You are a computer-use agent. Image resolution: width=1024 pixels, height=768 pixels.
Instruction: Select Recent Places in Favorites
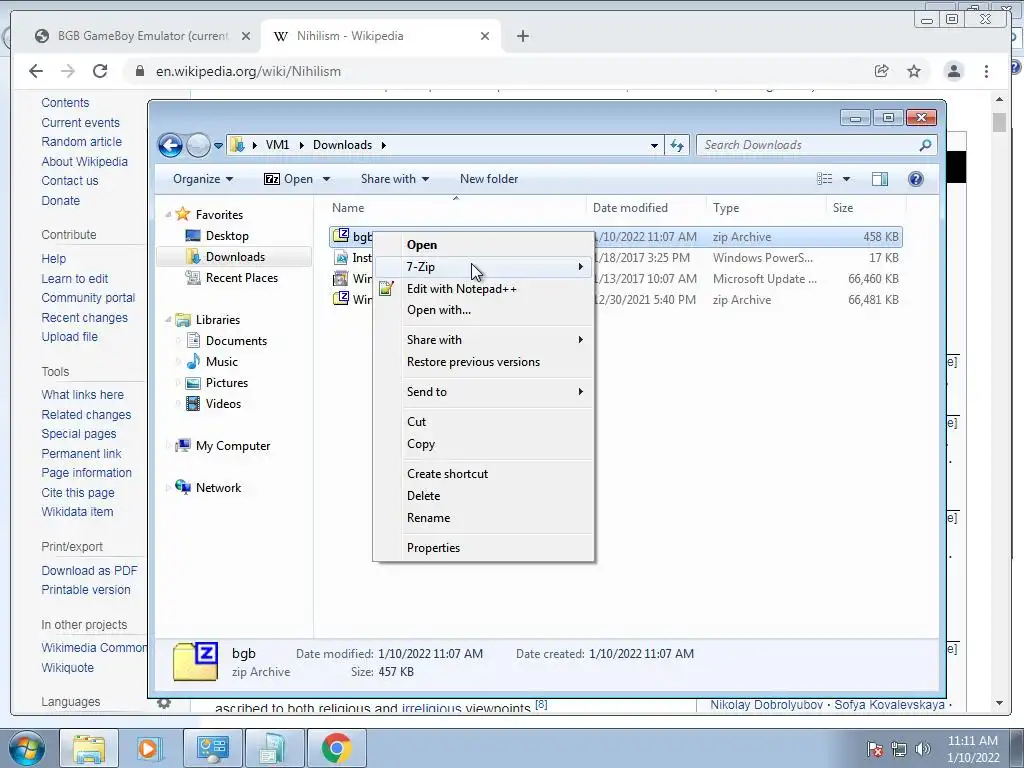click(242, 278)
